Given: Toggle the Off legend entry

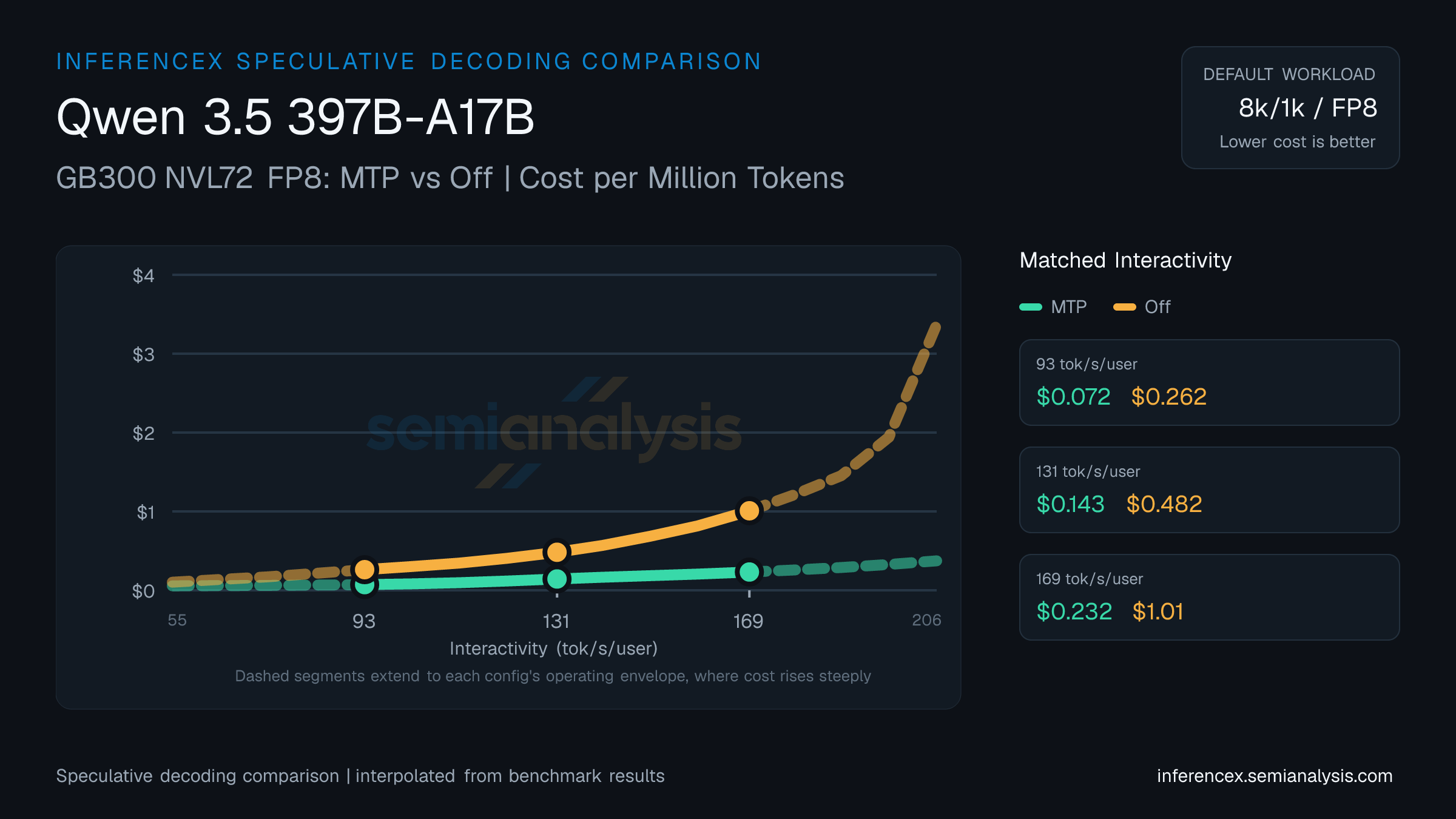Looking at the screenshot, I should [1142, 307].
